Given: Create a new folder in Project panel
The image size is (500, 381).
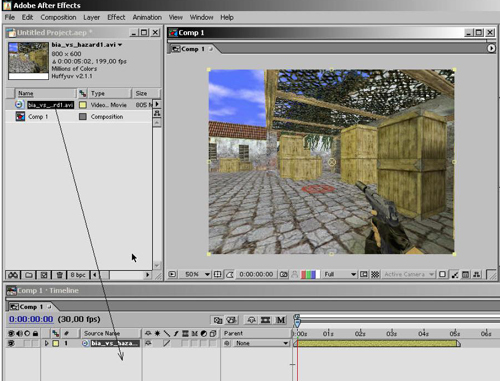Looking at the screenshot, I should (x=29, y=275).
